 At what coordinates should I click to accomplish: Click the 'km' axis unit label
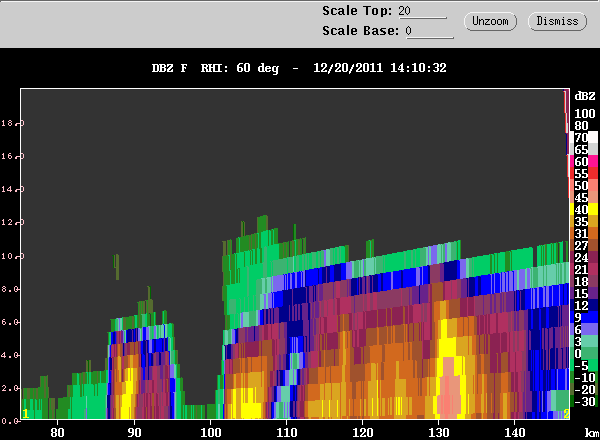click(592, 433)
